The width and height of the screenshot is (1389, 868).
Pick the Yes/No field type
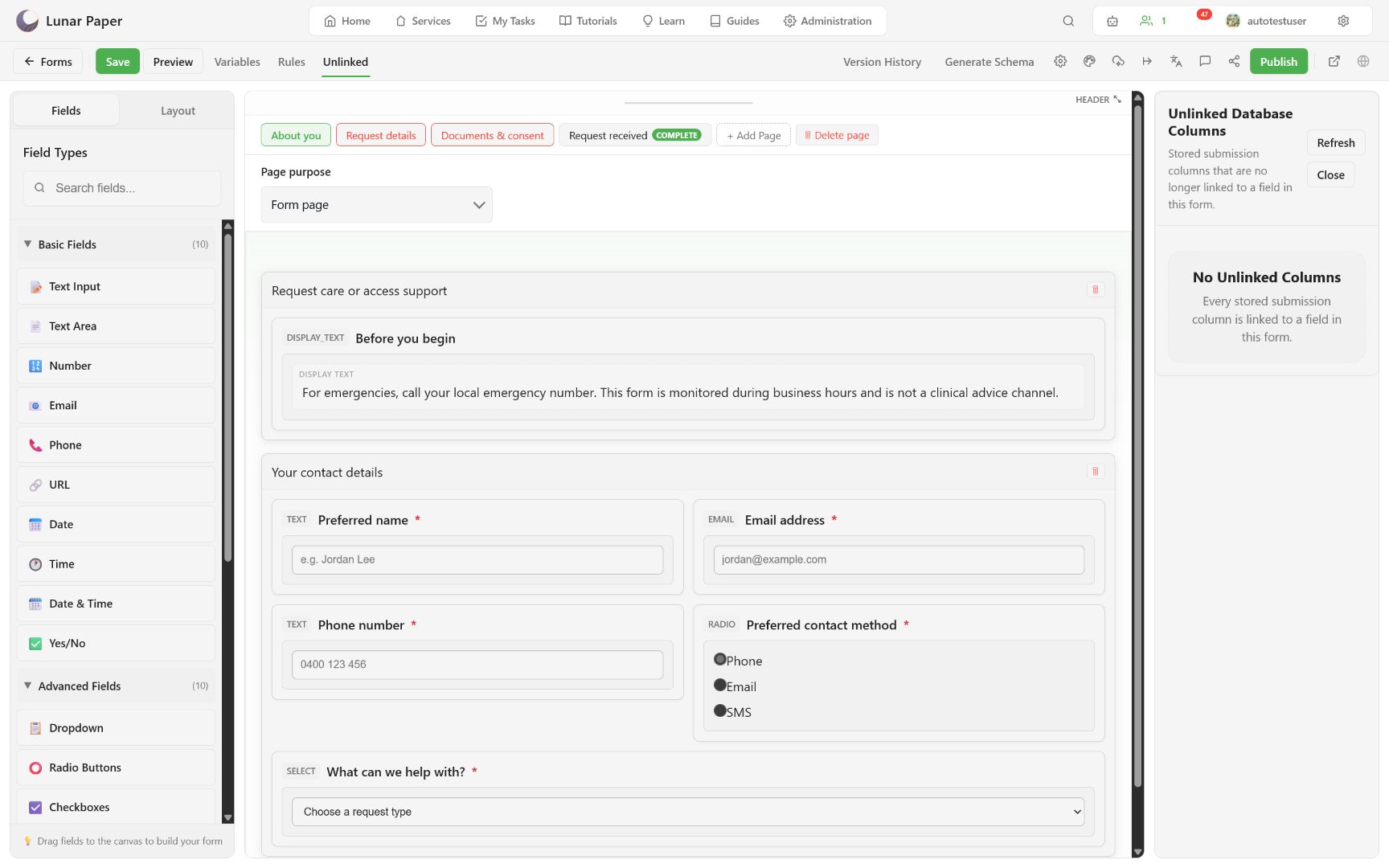click(x=117, y=643)
